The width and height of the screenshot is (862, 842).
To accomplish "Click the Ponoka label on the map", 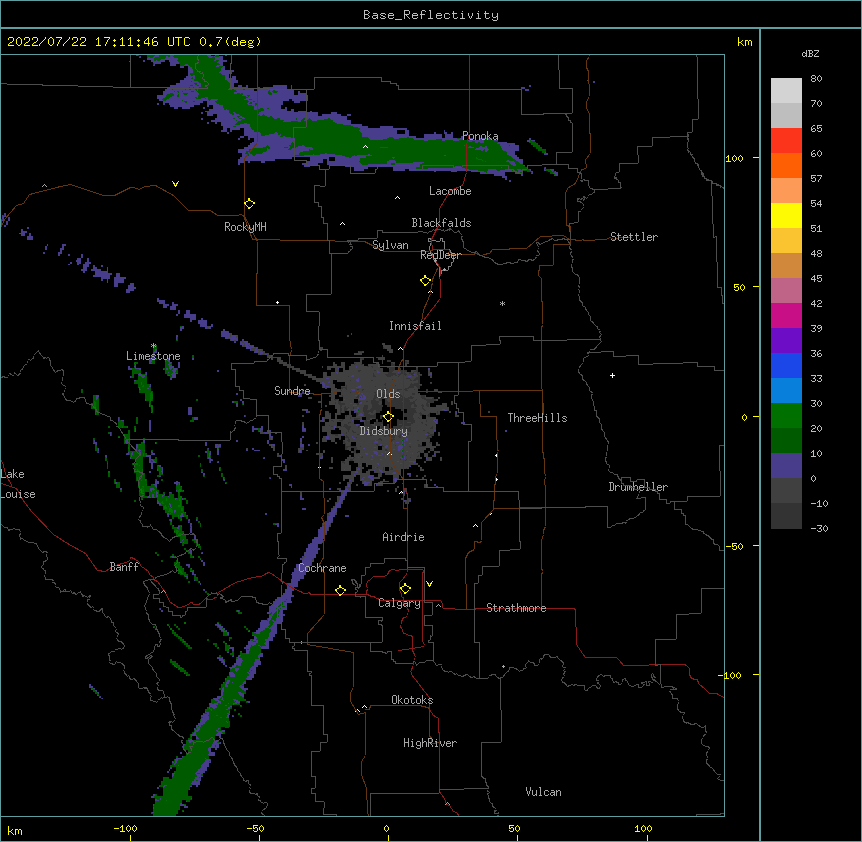I will pos(480,136).
